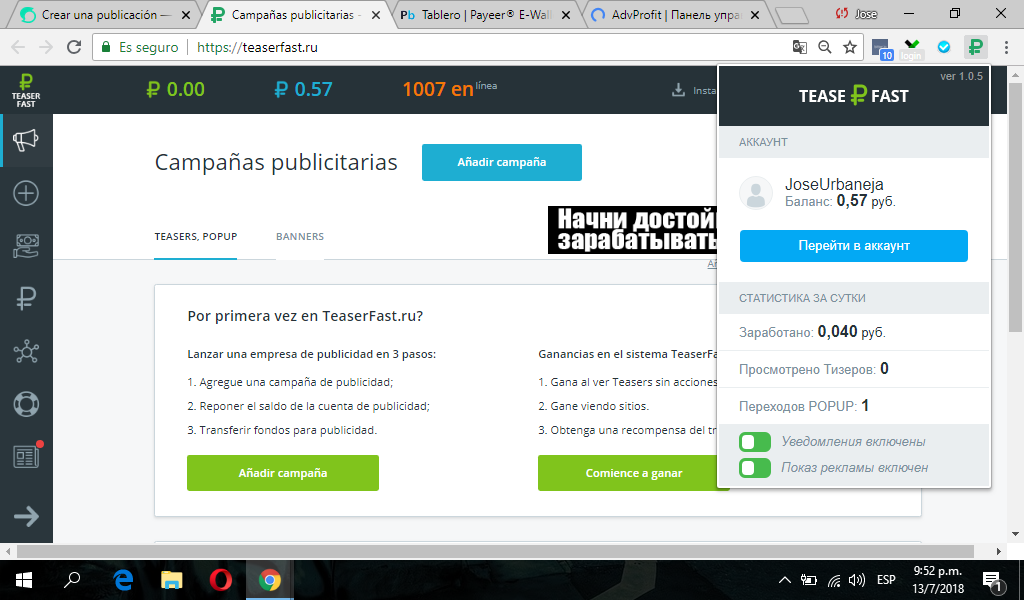Screen dimensions: 1024x600
Task: Click the user avatar in the extension popup
Action: pos(756,193)
